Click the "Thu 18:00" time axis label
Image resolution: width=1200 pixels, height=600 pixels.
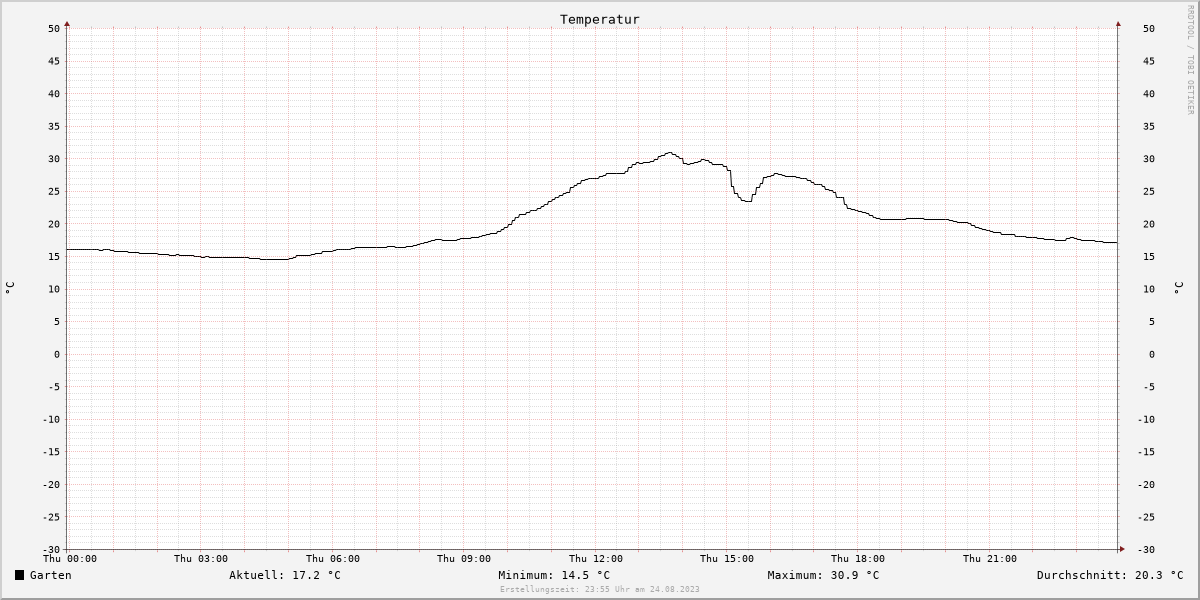858,559
